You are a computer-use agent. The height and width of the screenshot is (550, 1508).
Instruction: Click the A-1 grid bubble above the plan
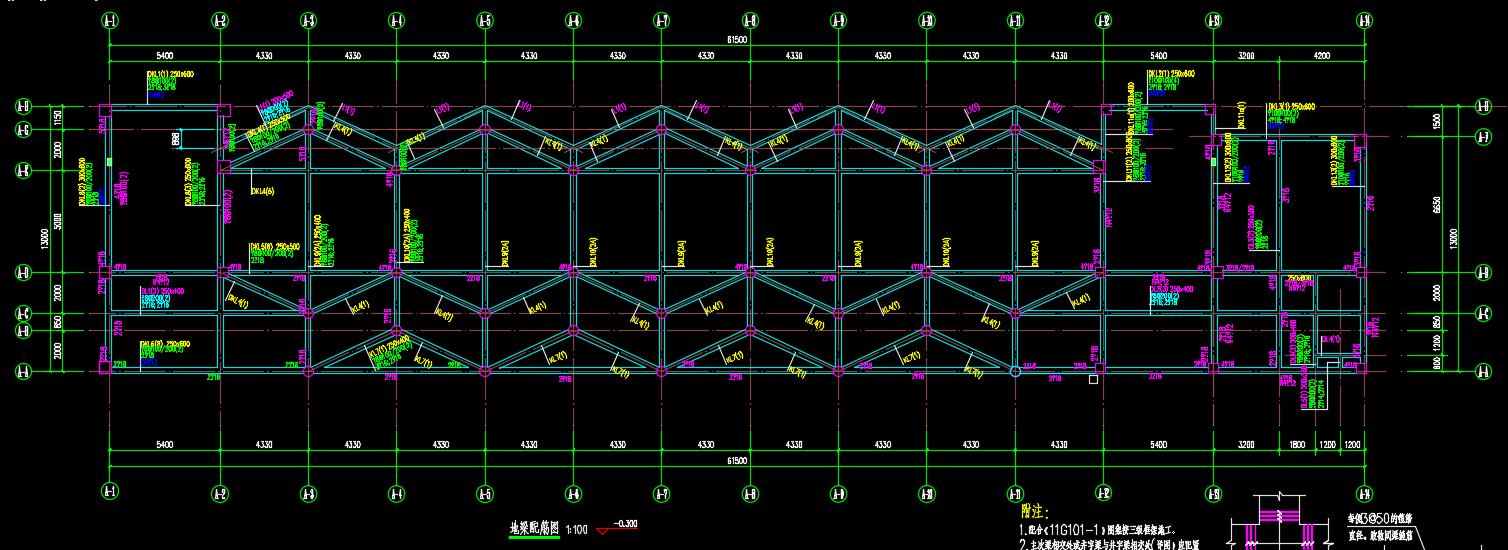click(110, 20)
